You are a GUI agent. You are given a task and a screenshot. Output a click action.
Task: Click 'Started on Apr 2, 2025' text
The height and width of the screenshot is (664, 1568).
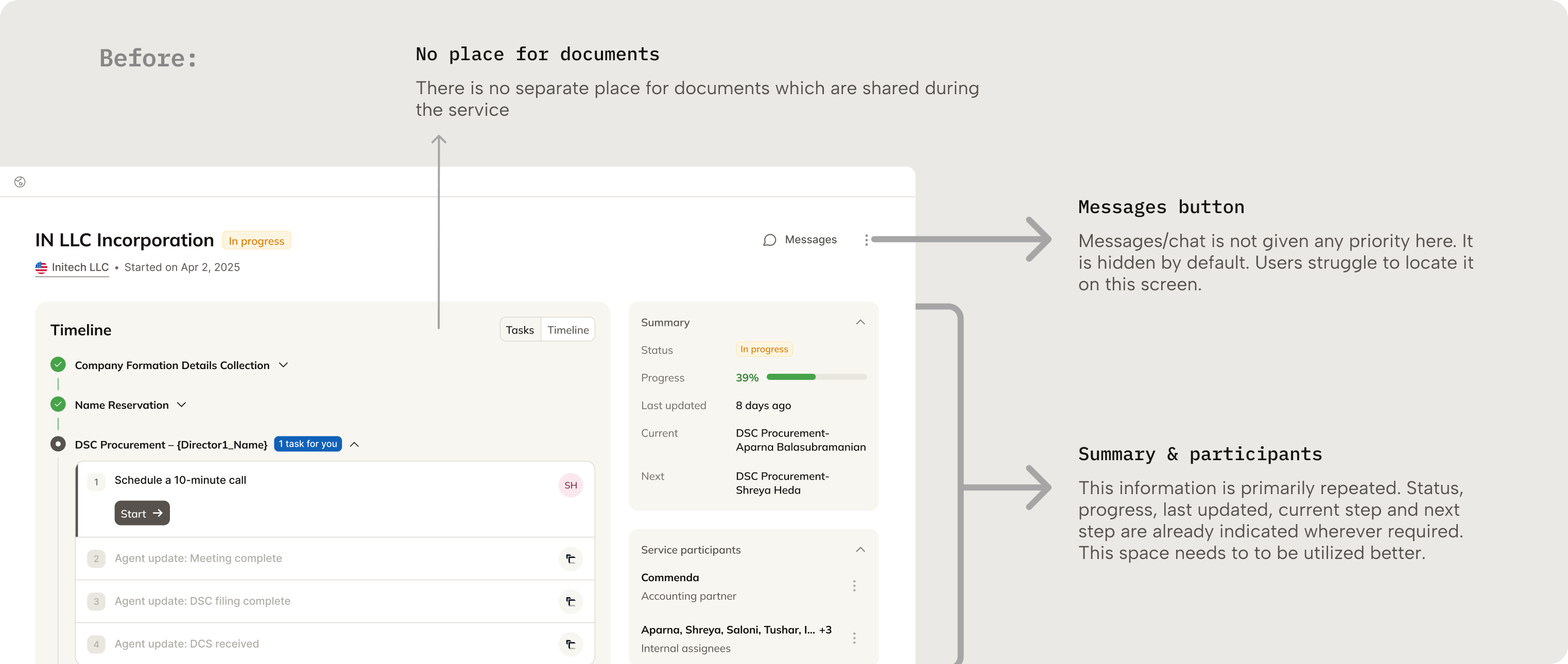(x=182, y=267)
